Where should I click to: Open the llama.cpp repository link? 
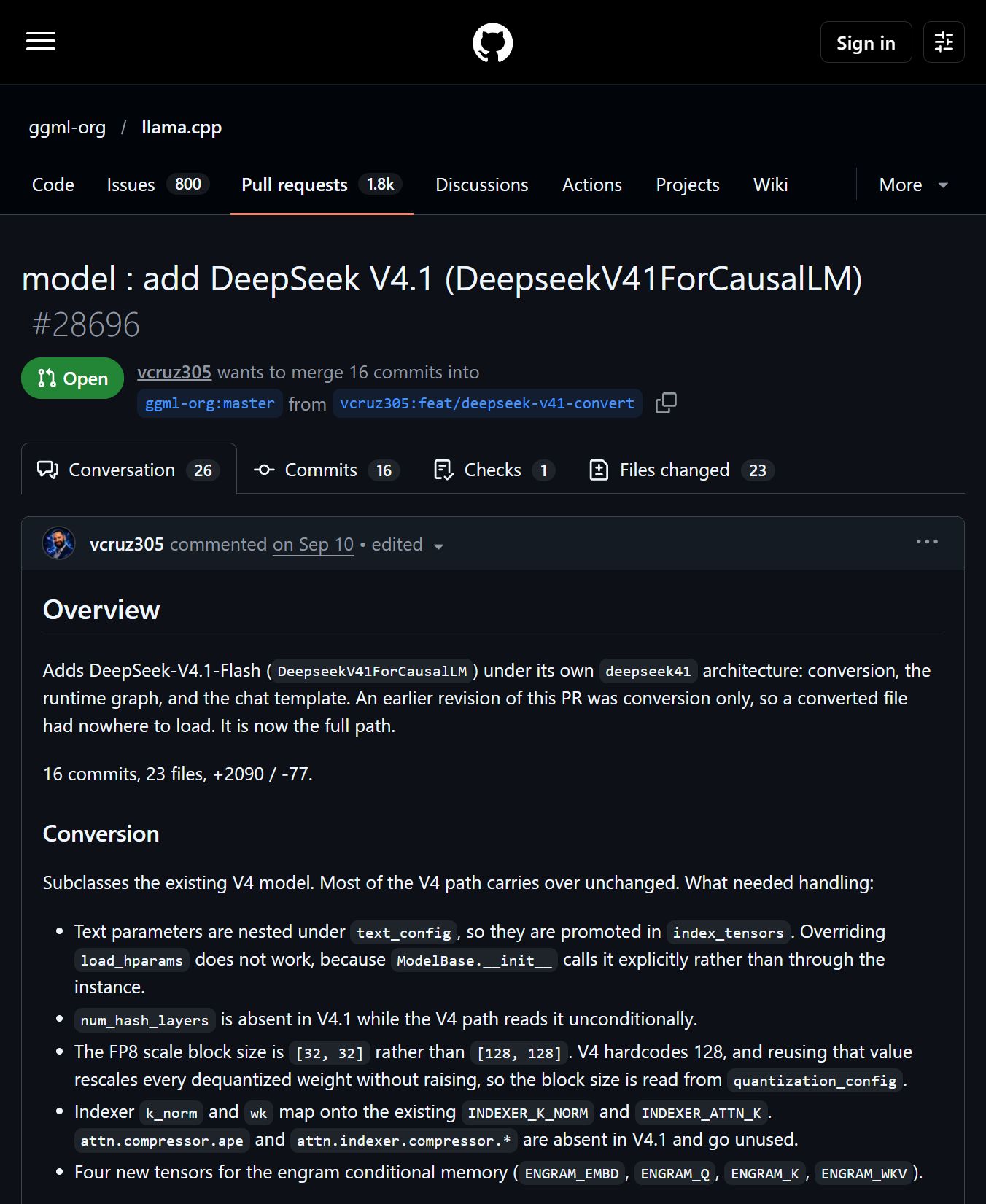click(182, 128)
